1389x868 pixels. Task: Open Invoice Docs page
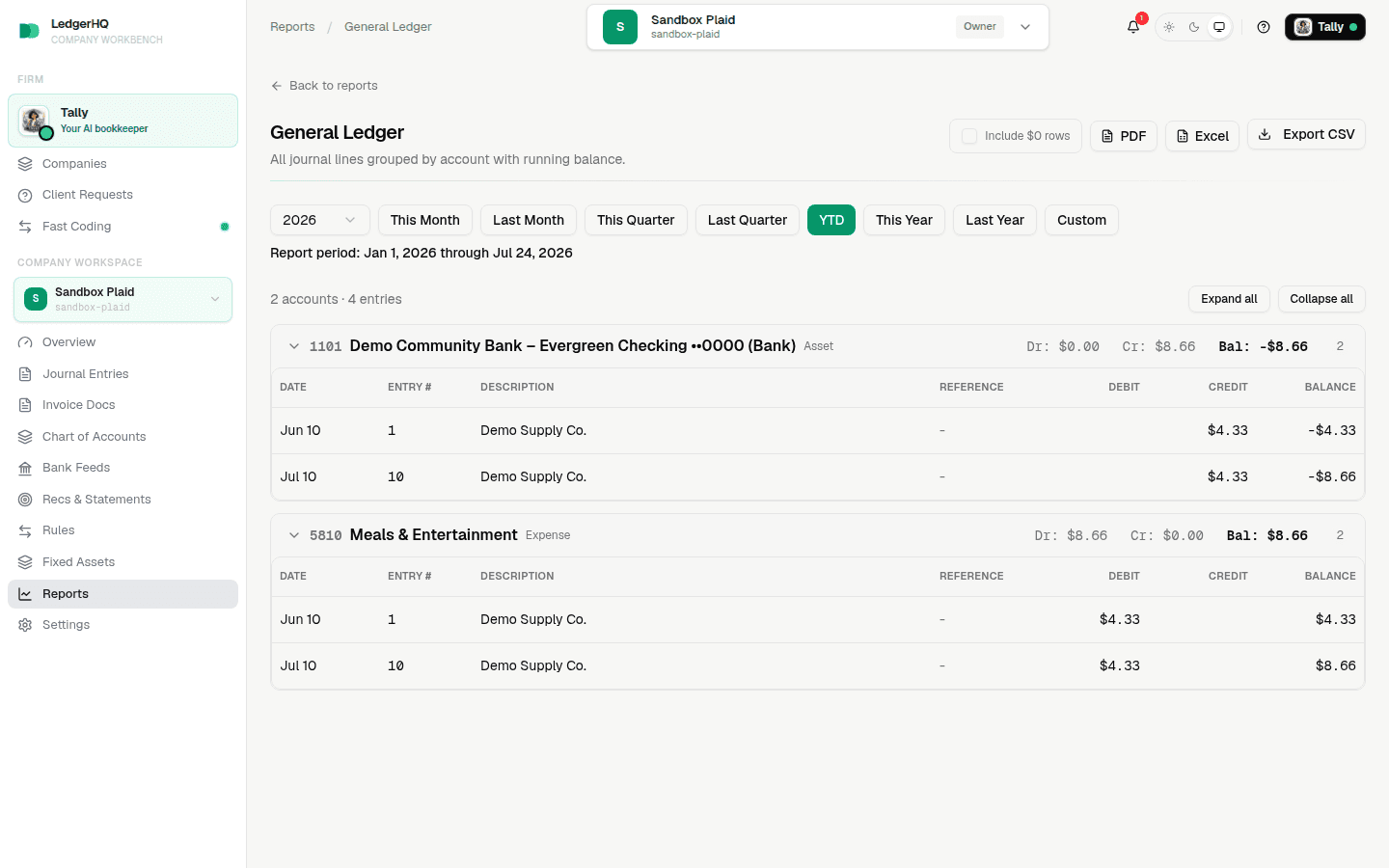[x=123, y=405]
